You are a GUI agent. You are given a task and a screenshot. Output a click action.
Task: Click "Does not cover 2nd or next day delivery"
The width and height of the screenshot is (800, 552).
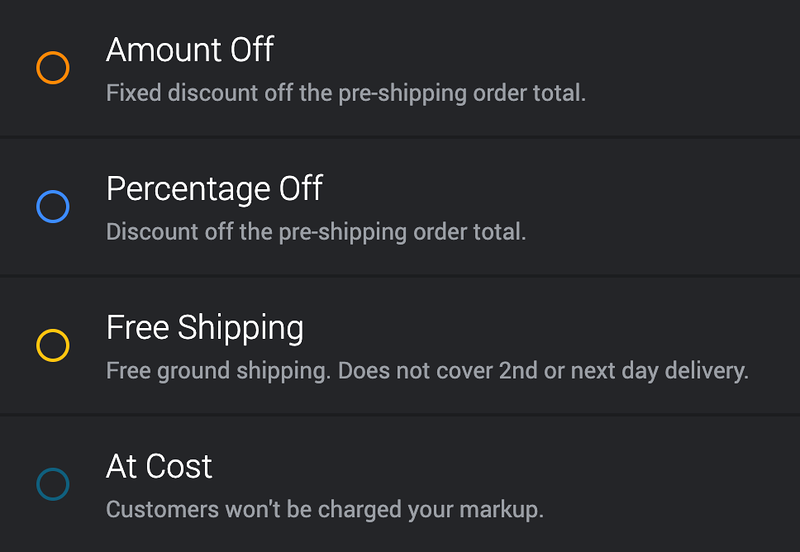[x=543, y=371]
